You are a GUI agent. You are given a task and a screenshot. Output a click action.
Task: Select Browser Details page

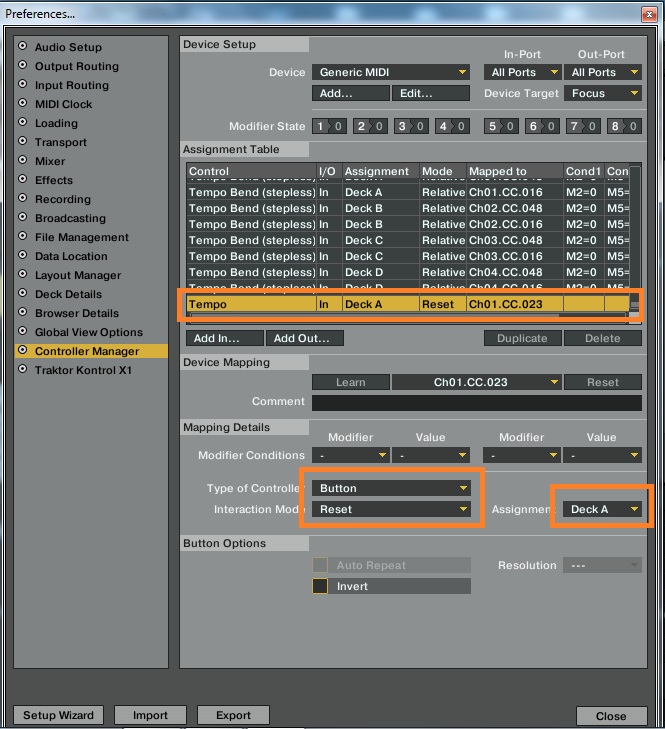click(77, 313)
